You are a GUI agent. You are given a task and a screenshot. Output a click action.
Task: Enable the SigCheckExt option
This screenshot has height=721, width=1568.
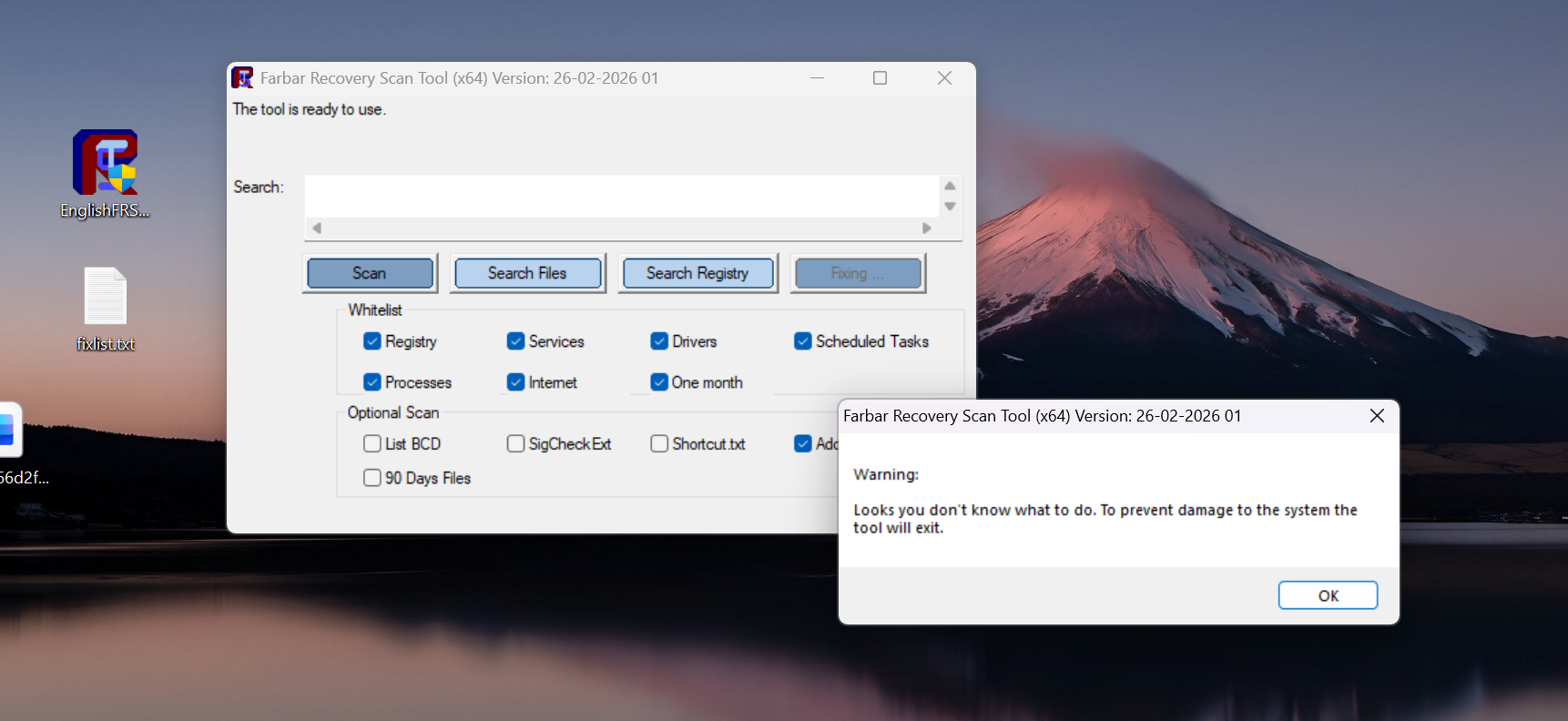[515, 443]
